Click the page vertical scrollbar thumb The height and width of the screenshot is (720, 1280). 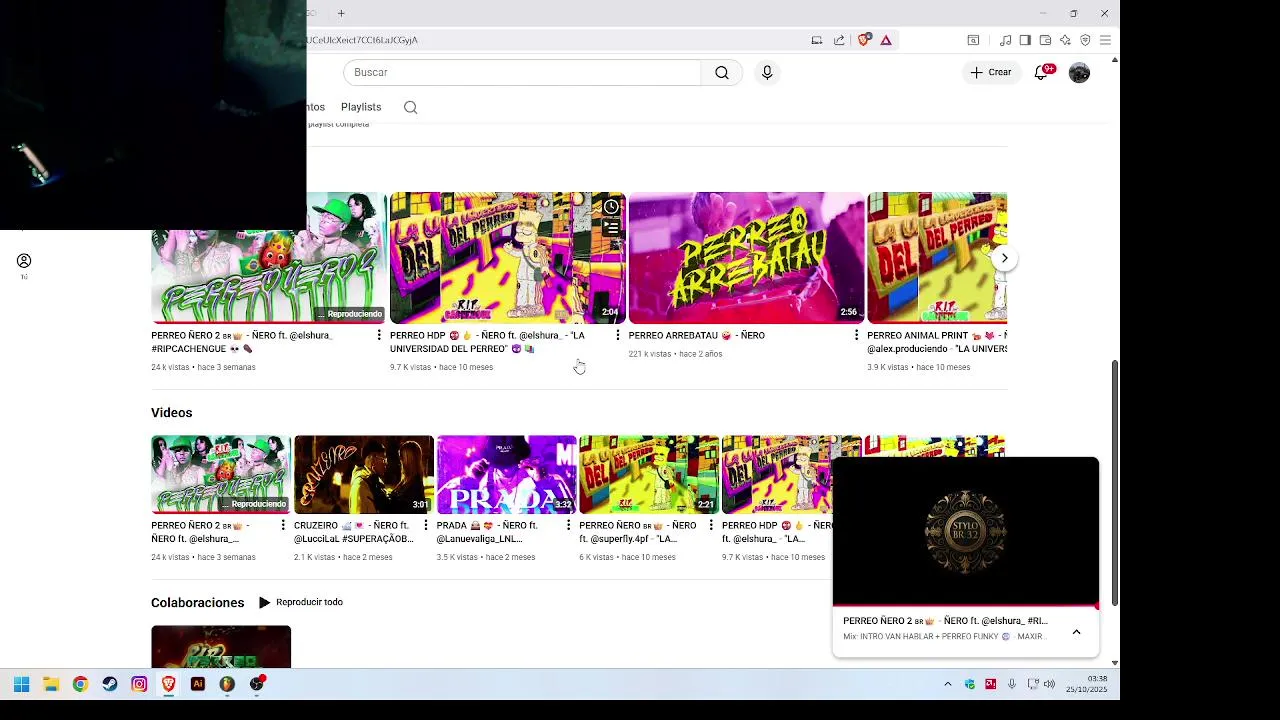tap(1115, 483)
